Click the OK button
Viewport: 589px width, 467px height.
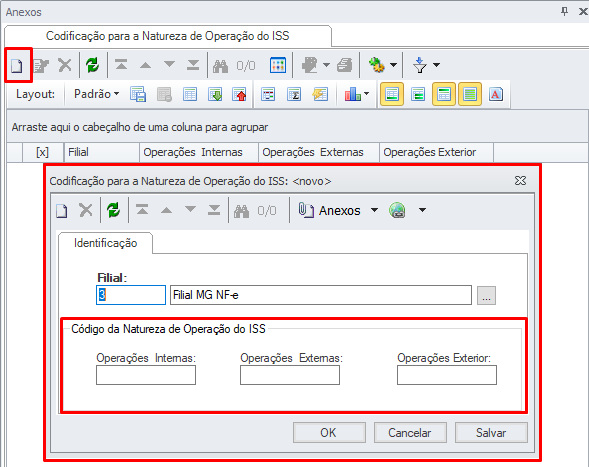[329, 433]
